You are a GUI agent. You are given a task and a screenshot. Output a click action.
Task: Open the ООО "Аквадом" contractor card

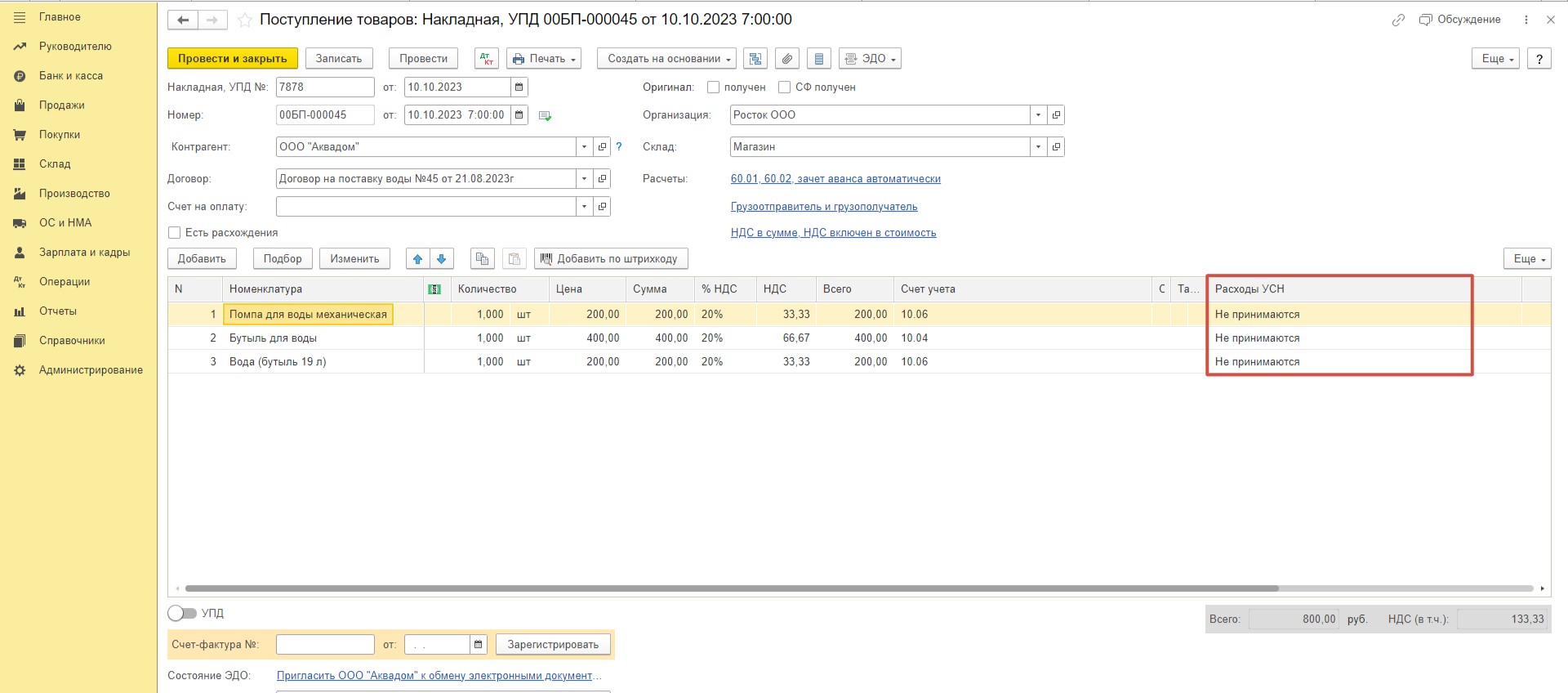602,147
